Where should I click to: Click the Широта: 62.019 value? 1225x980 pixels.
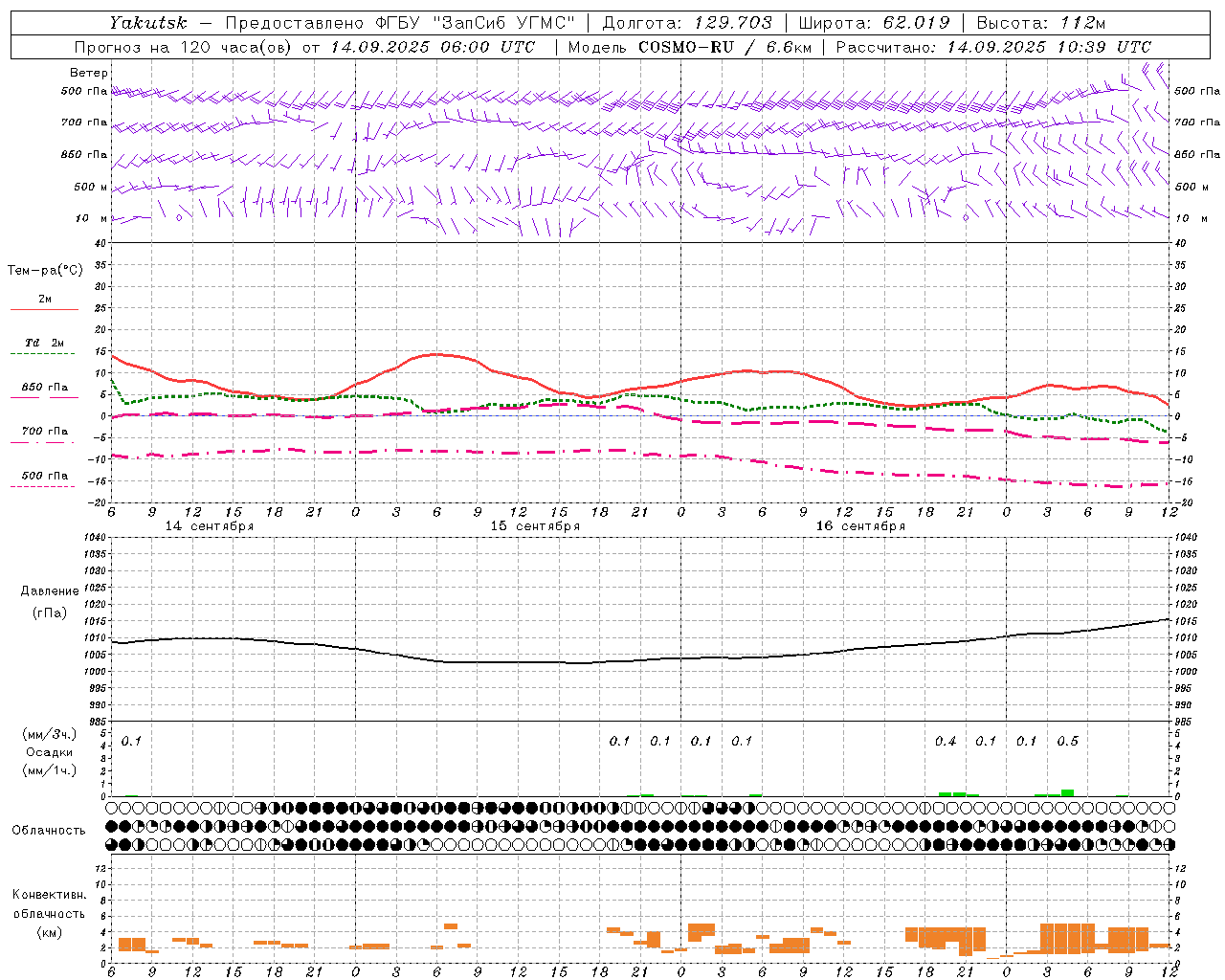(x=874, y=23)
